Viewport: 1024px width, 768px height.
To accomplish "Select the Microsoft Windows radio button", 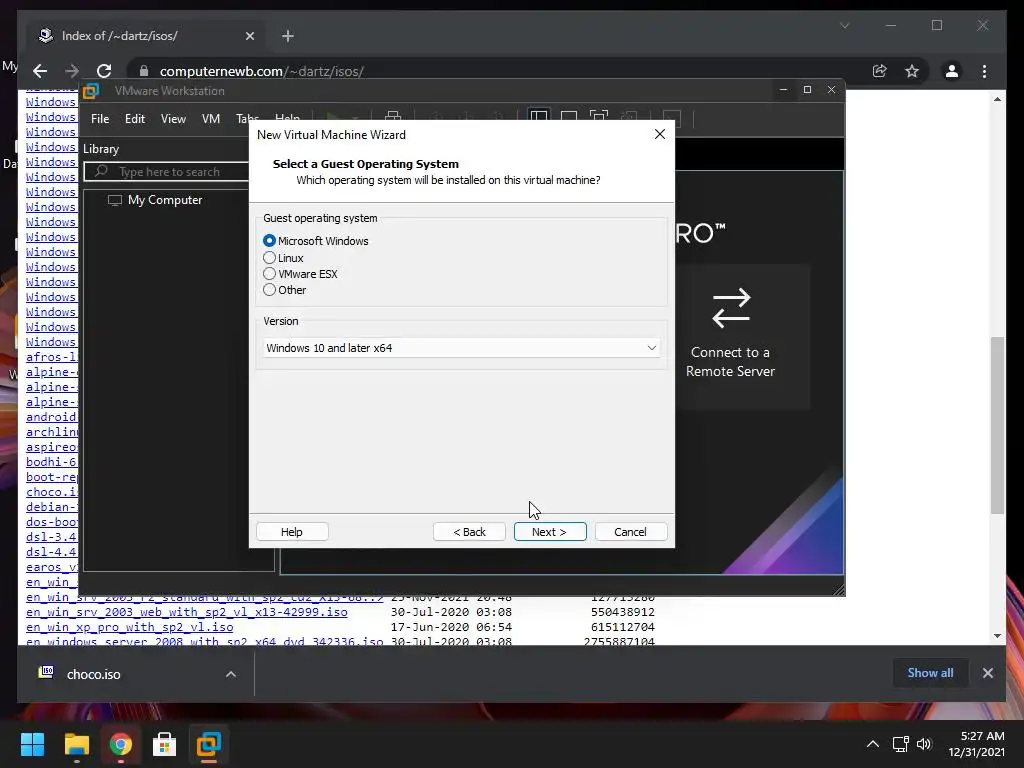I will (269, 241).
